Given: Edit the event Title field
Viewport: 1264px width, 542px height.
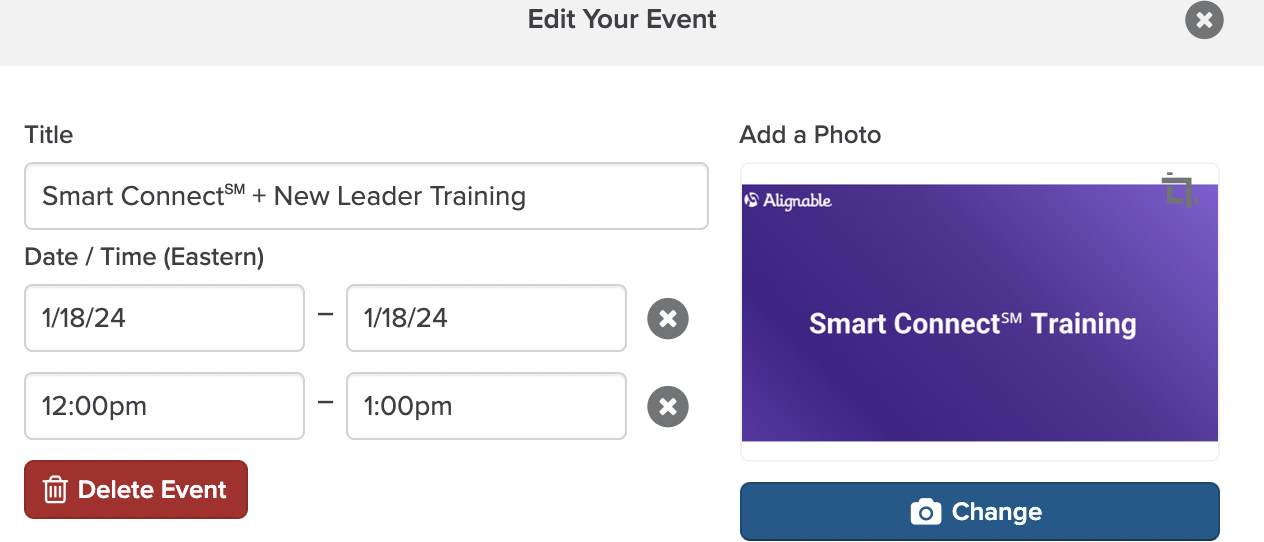Looking at the screenshot, I should click(x=366, y=196).
